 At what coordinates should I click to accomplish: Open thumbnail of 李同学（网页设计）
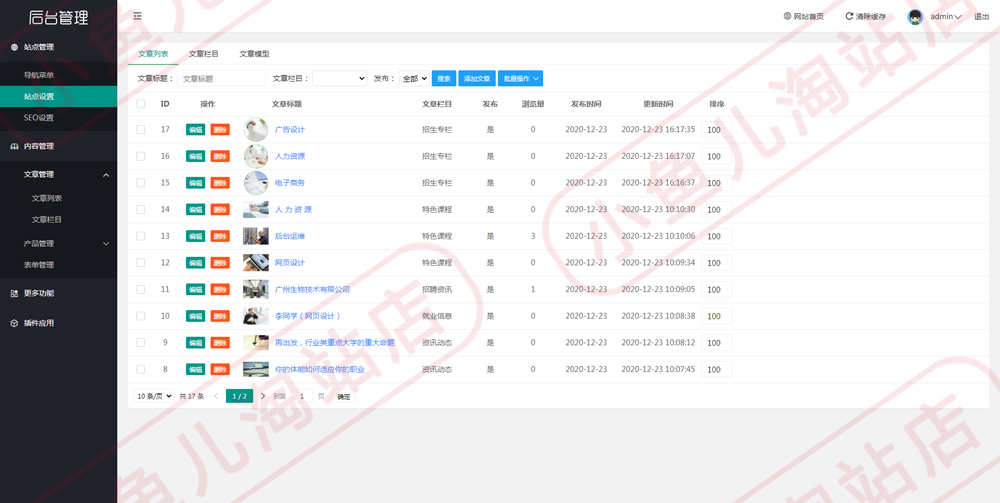coord(256,316)
